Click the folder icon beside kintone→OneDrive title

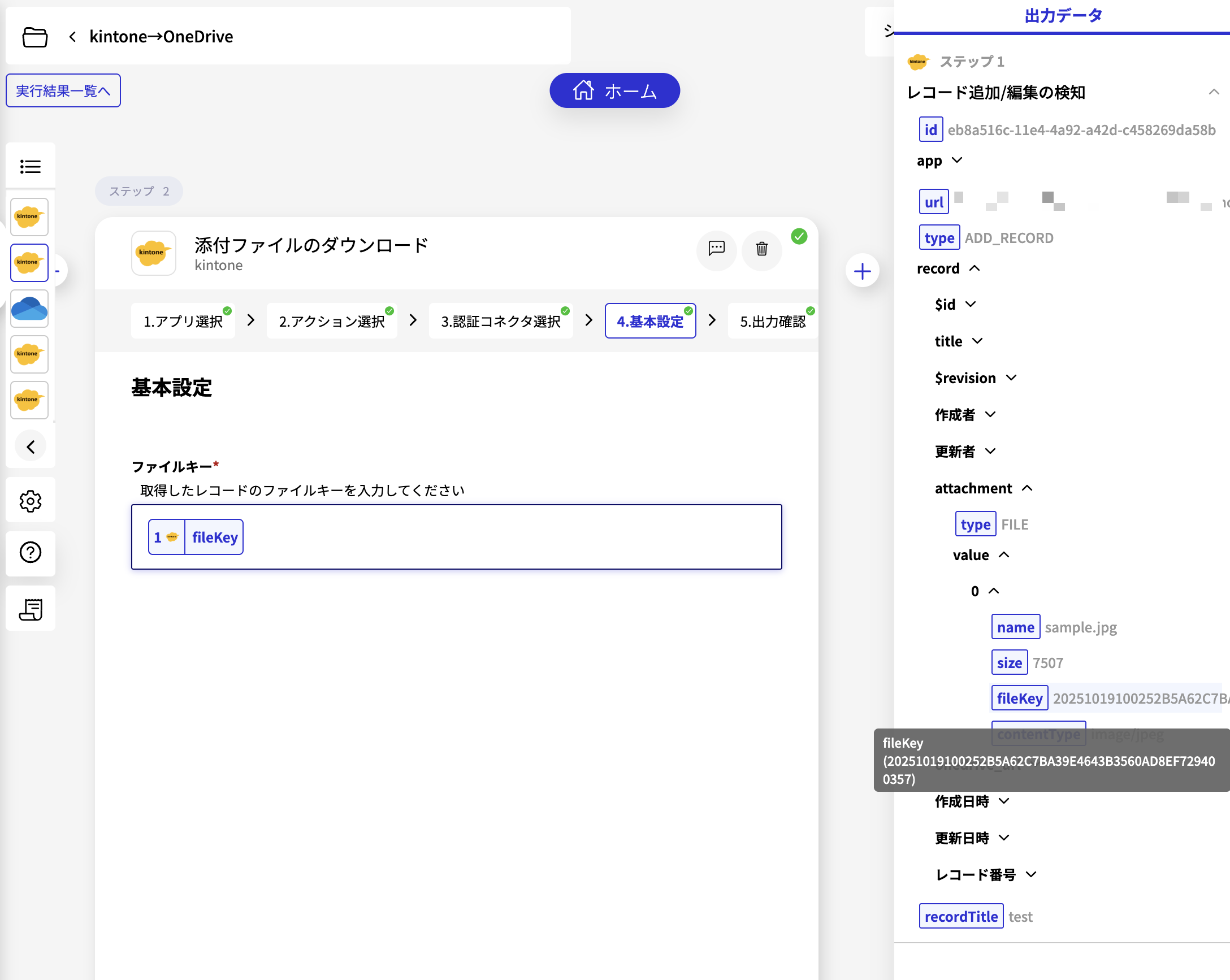coord(35,37)
